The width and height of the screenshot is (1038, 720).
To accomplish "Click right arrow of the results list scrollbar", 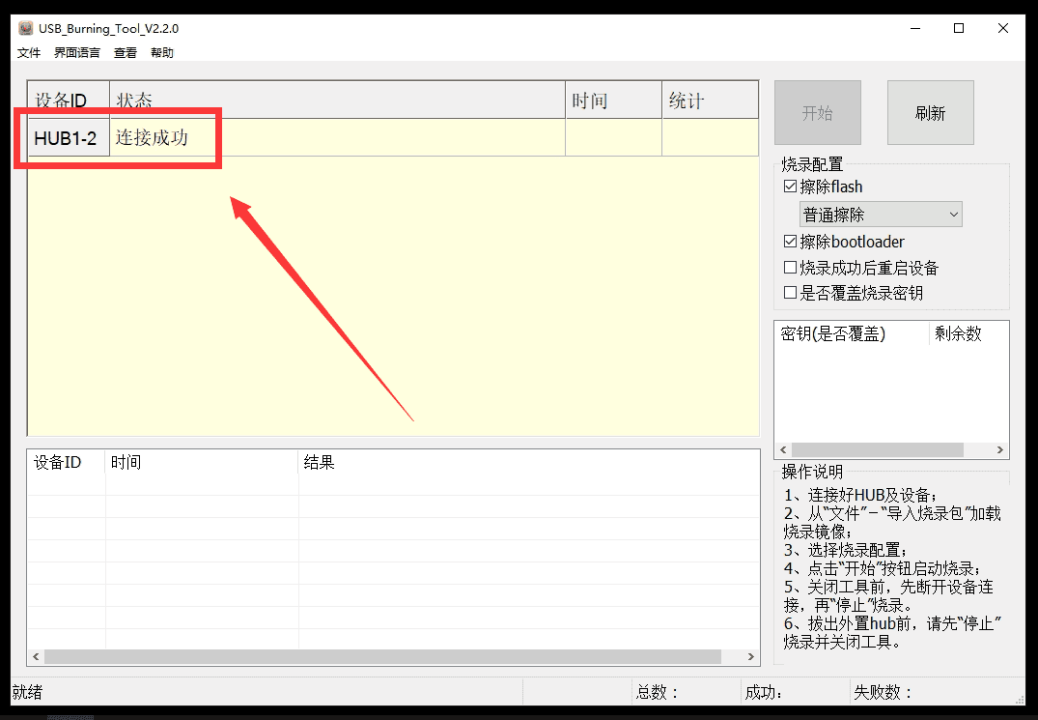I will click(x=751, y=656).
